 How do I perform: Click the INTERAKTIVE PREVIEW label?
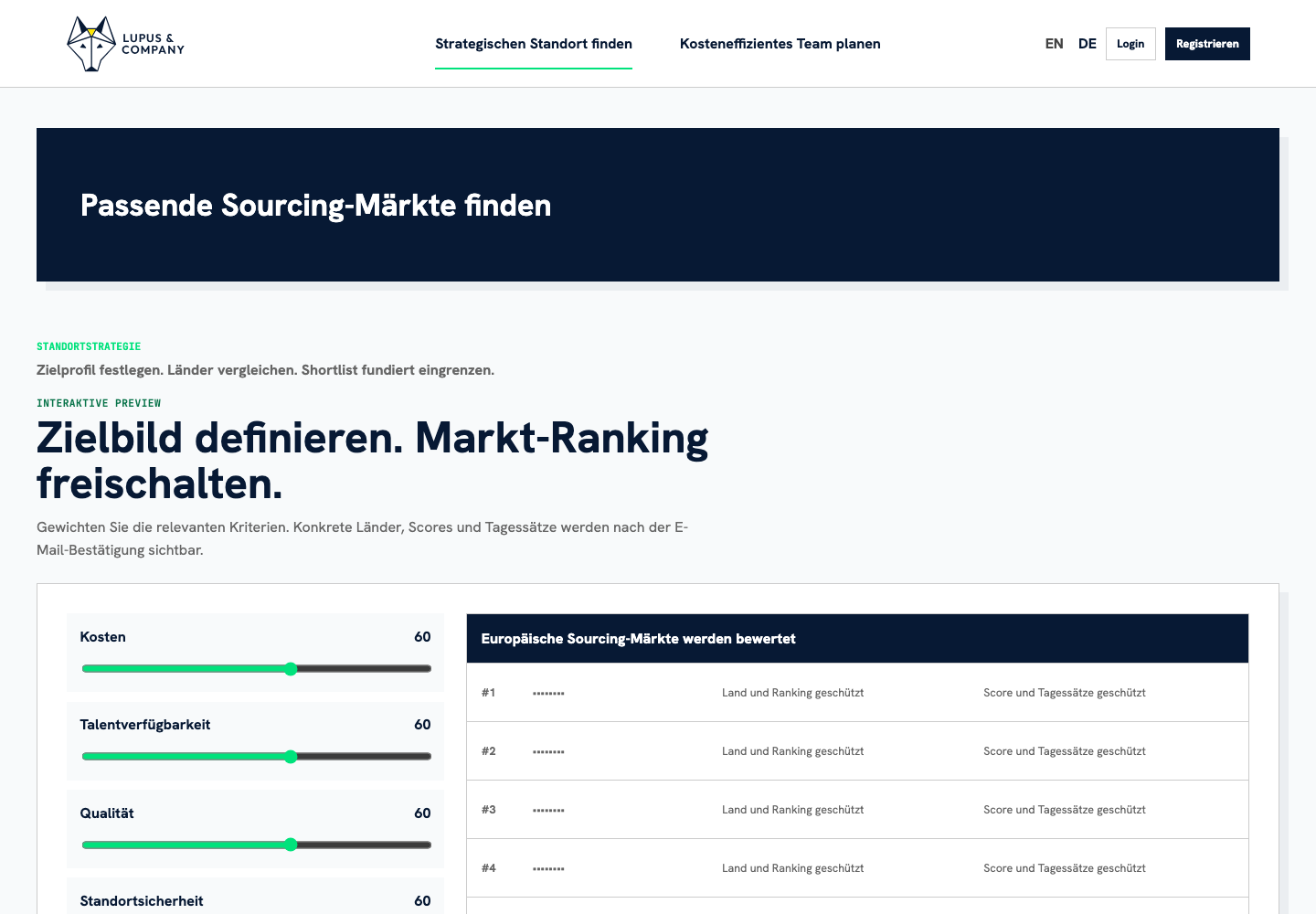pyautogui.click(x=99, y=403)
